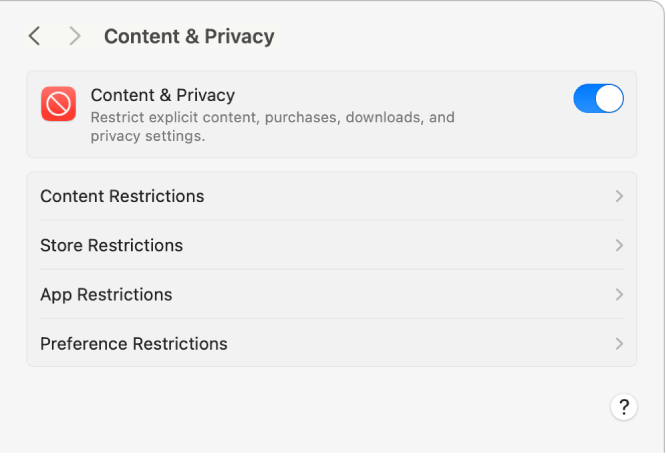Choose the Preference Restrictions label

[x=134, y=344]
